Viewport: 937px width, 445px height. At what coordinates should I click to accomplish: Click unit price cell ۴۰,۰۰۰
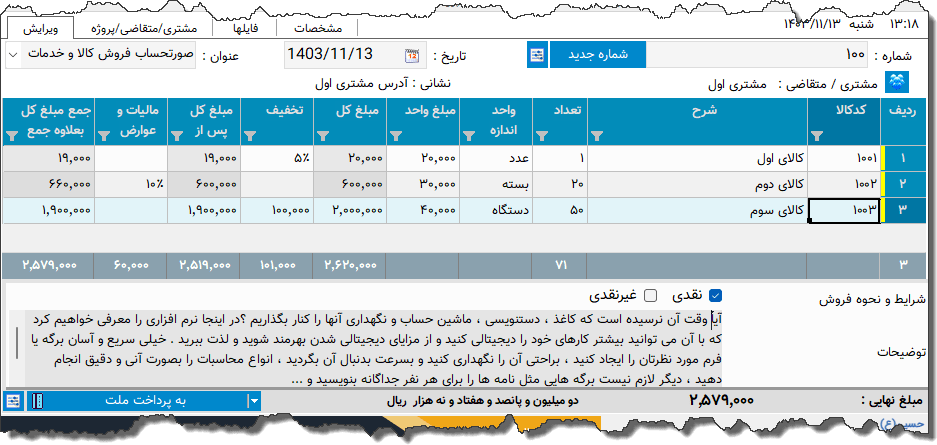tap(422, 210)
